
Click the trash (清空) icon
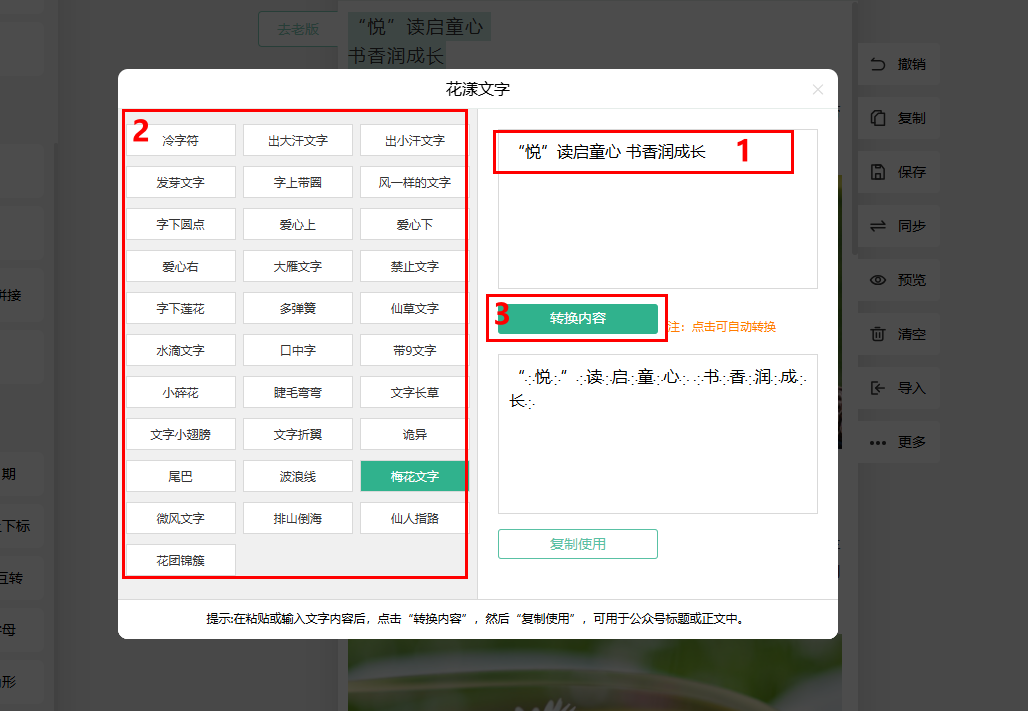tap(878, 334)
